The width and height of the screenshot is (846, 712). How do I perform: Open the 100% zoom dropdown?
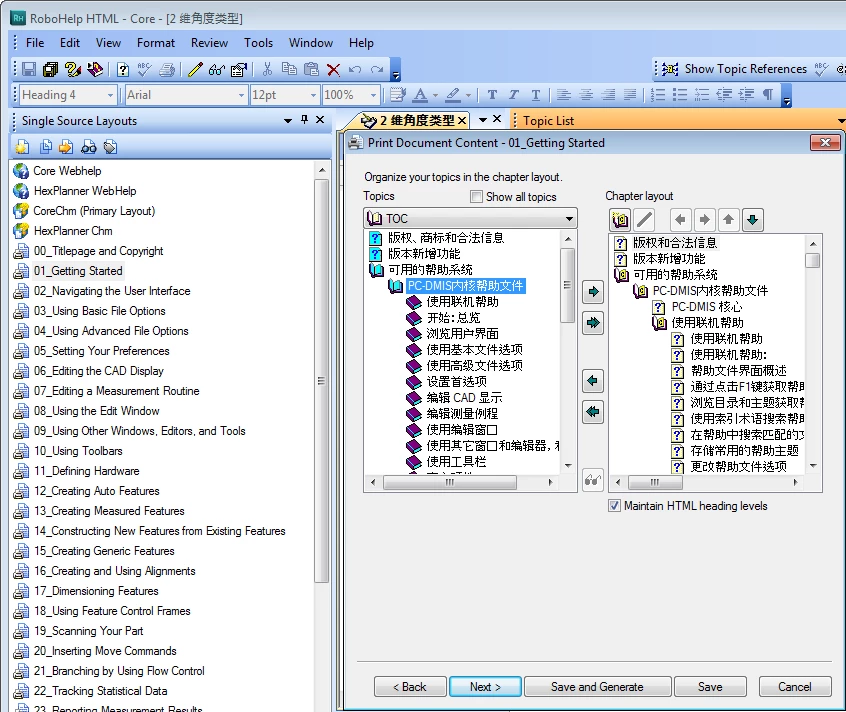[x=373, y=95]
